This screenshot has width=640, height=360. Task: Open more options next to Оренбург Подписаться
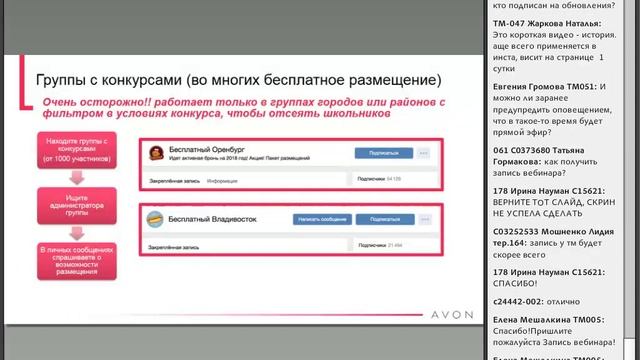pyautogui.click(x=423, y=153)
